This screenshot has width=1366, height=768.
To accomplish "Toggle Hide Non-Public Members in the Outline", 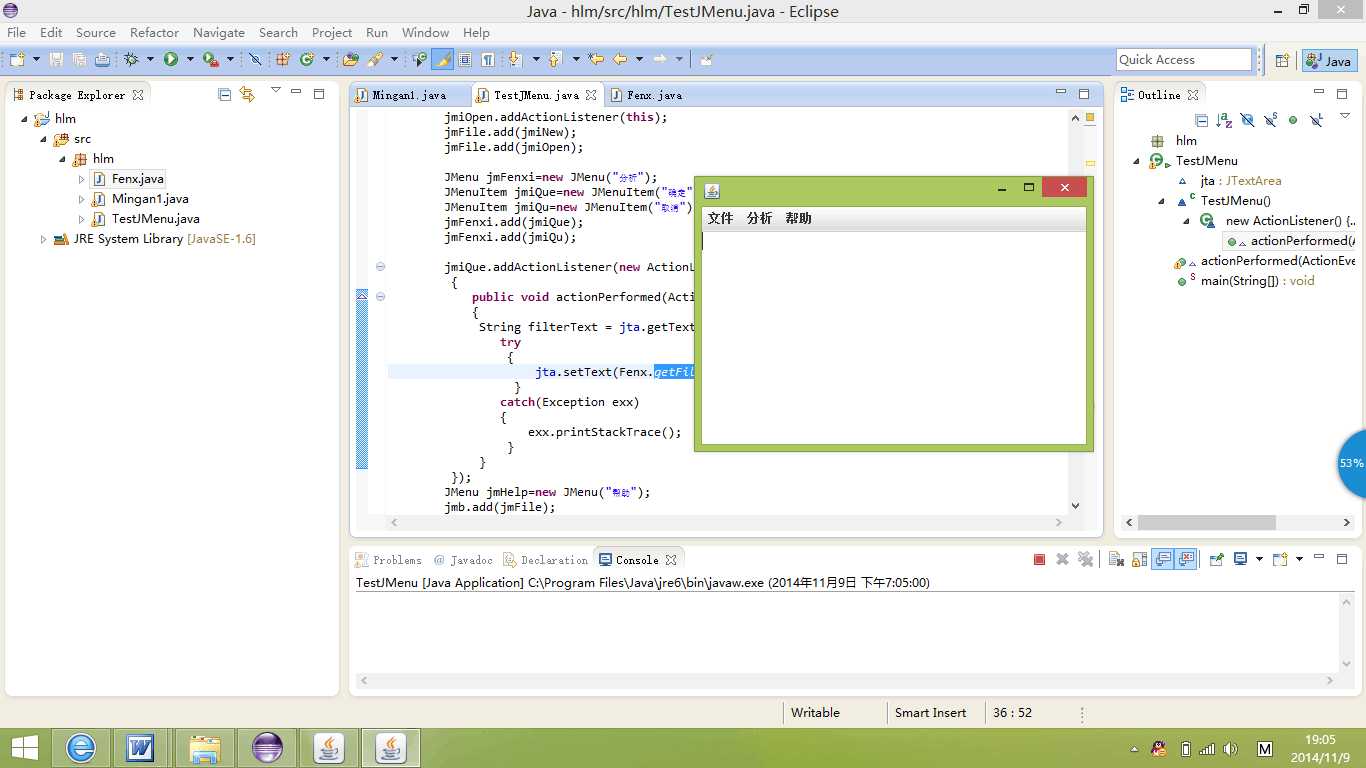I will (1293, 120).
